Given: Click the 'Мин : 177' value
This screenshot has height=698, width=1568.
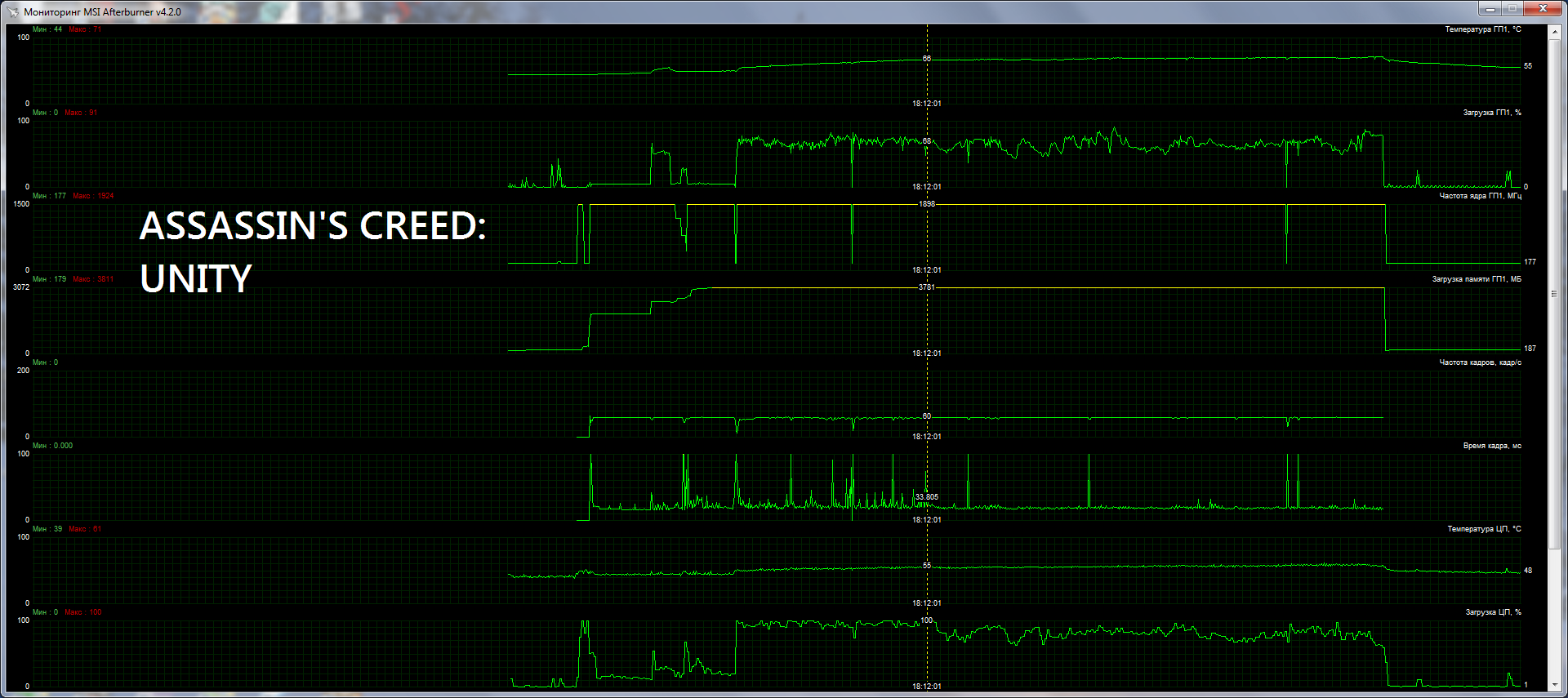Looking at the screenshot, I should pyautogui.click(x=49, y=196).
